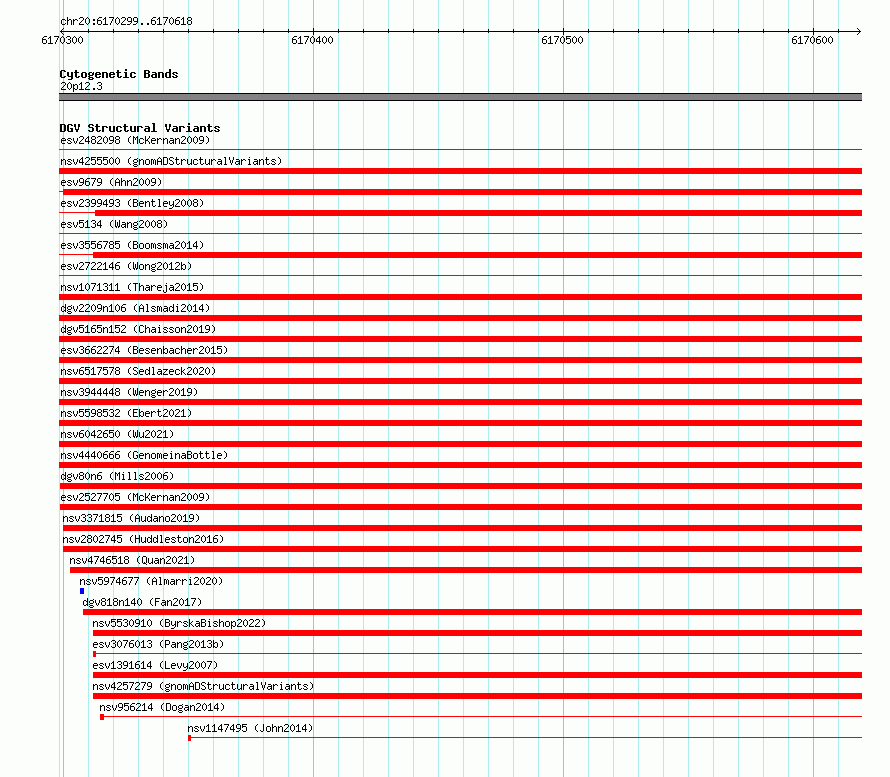Click the esv2482098 (McKernan2009) variant label

point(135,140)
